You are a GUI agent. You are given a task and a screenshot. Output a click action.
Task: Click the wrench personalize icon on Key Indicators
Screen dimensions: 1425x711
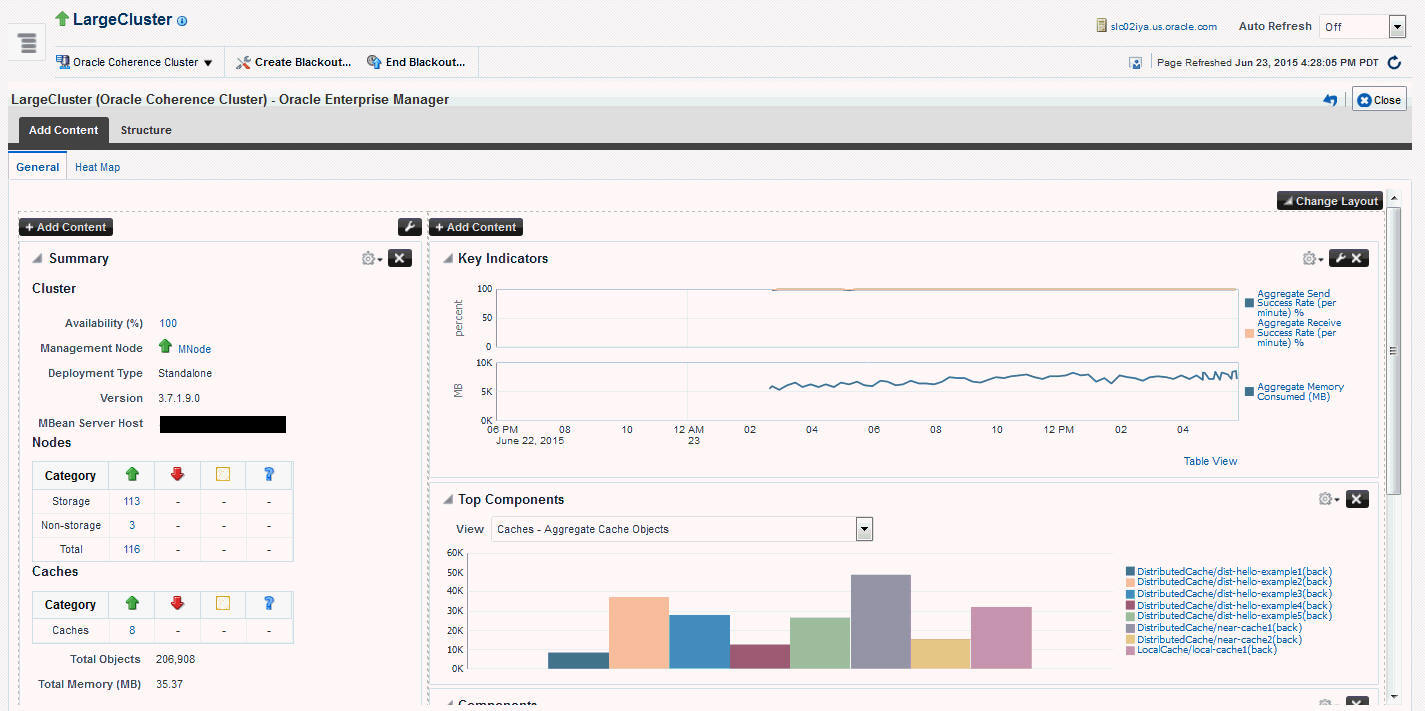tap(1341, 257)
